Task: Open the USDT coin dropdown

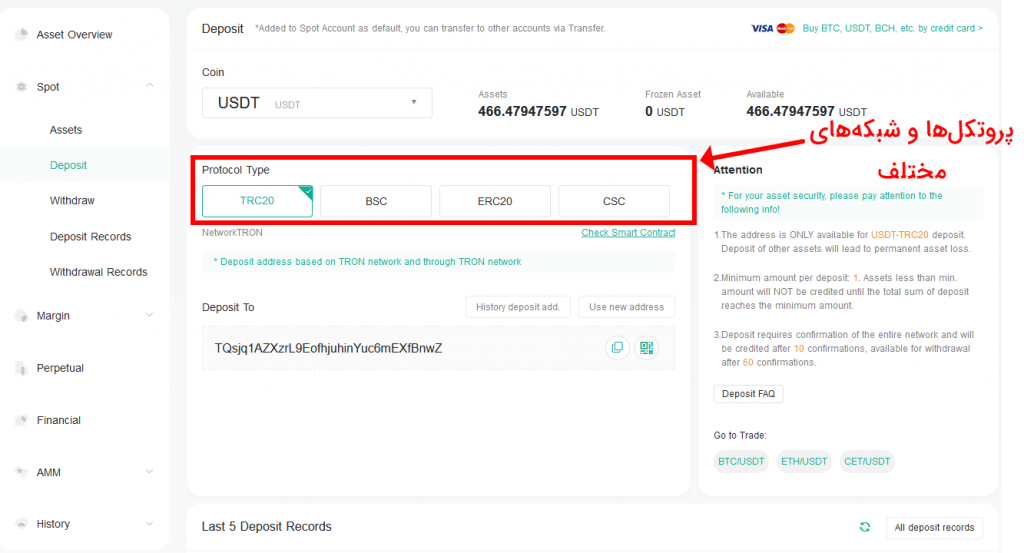Action: point(317,103)
